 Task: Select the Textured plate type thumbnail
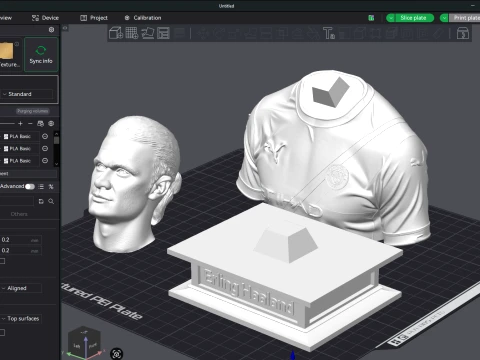[x=7, y=51]
